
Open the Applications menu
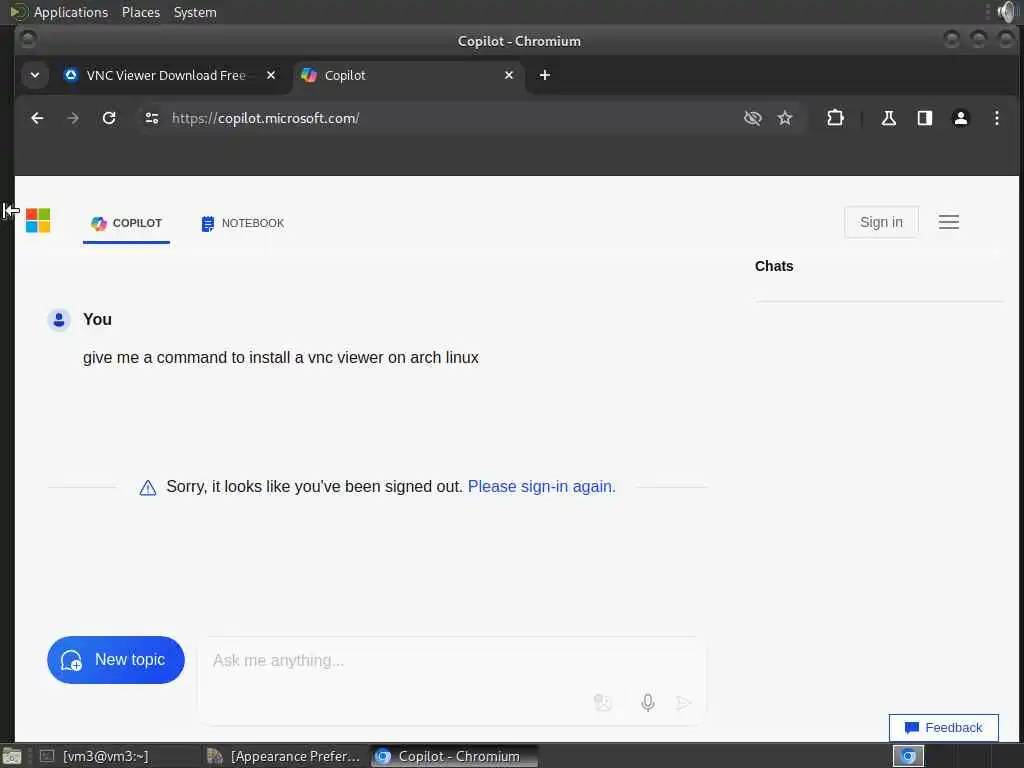pyautogui.click(x=71, y=12)
